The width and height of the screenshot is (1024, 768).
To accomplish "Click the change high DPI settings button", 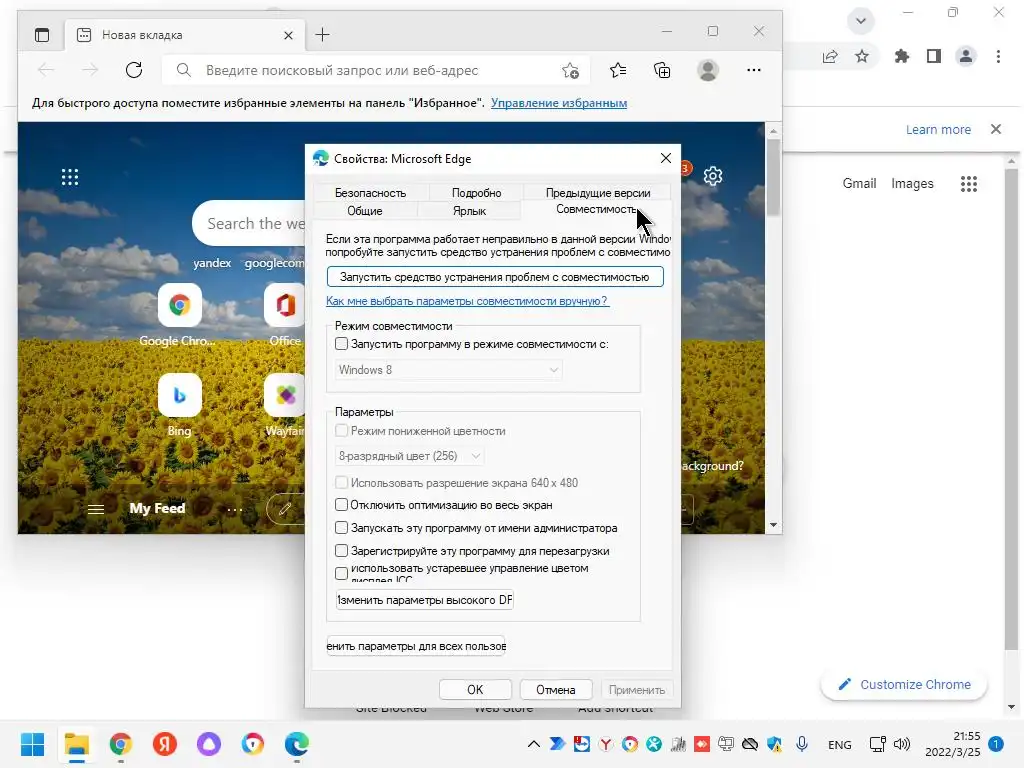I will [424, 600].
